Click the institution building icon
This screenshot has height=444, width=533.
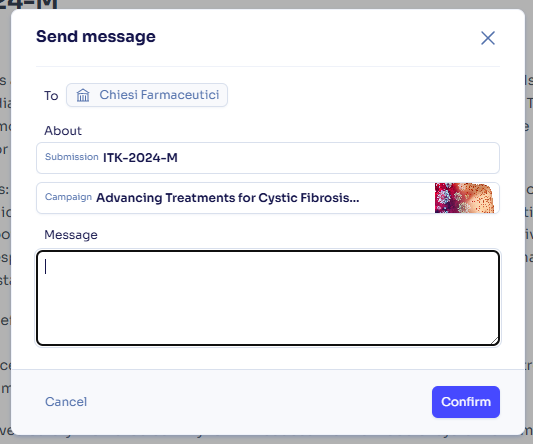coord(83,95)
